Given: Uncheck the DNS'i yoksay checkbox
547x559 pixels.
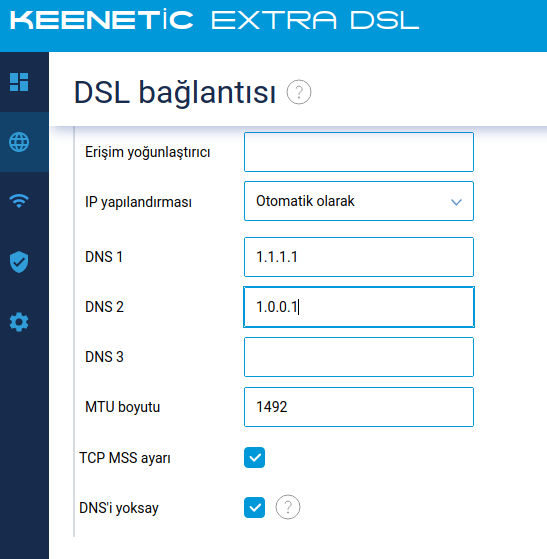Looking at the screenshot, I should [x=255, y=507].
